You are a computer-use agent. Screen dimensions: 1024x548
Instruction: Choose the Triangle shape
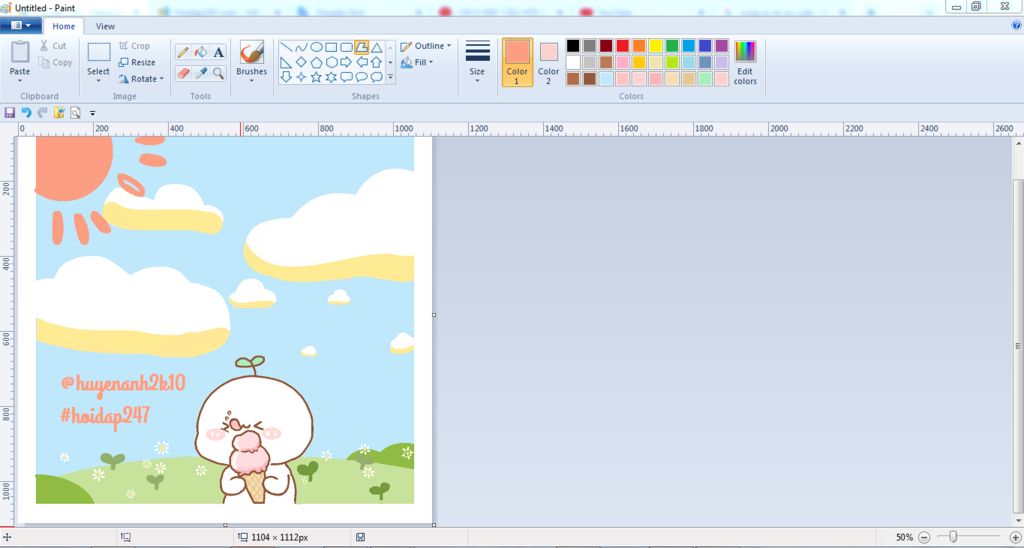click(376, 48)
